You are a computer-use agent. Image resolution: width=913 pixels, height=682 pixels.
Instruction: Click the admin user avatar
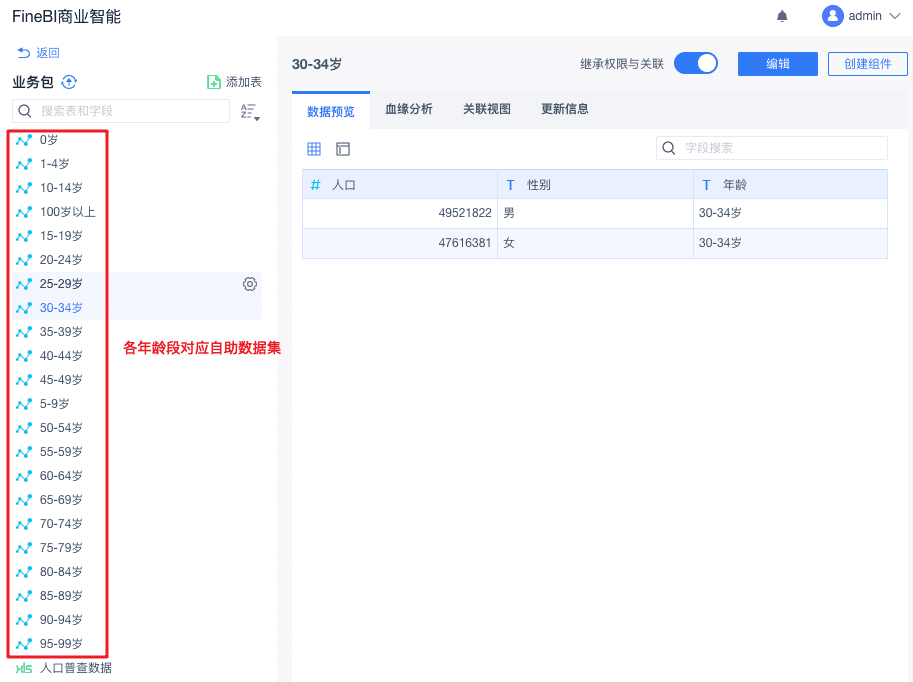(833, 16)
